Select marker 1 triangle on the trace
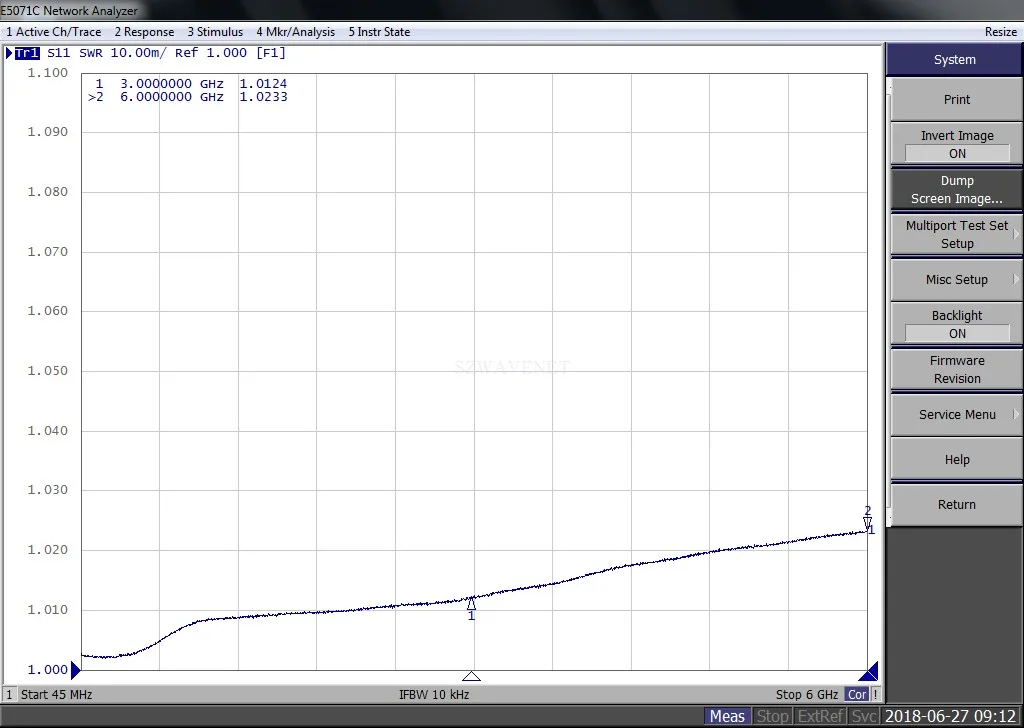 pyautogui.click(x=472, y=603)
